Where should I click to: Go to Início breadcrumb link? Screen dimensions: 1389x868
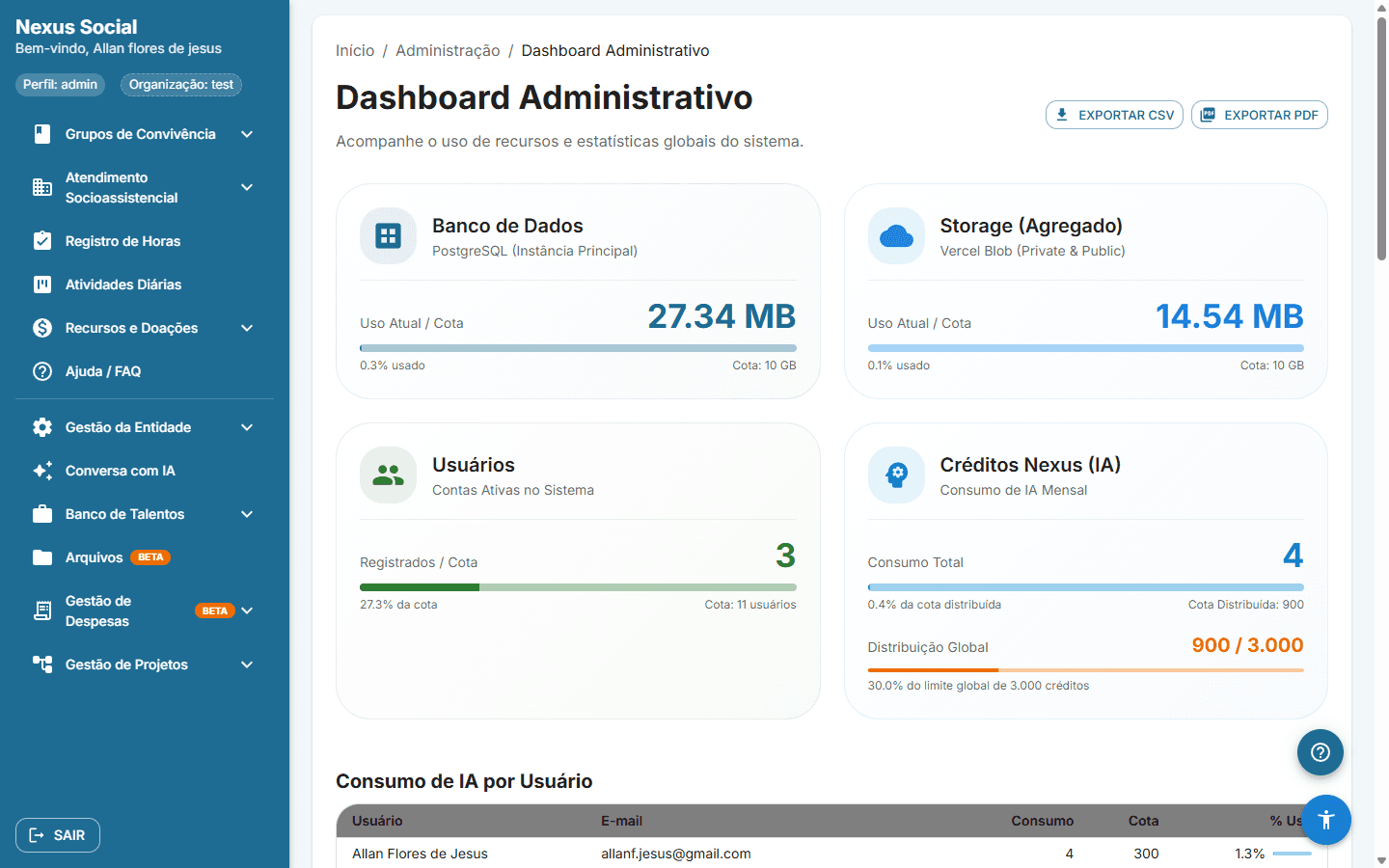point(355,50)
